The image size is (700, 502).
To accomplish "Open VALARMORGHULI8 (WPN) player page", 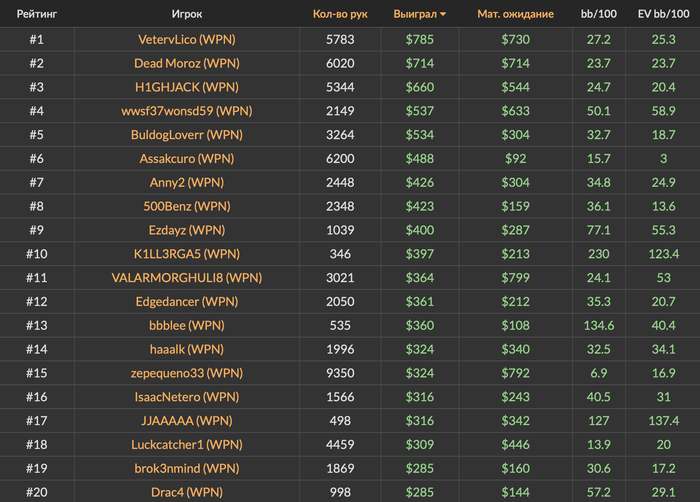I will click(187, 277).
